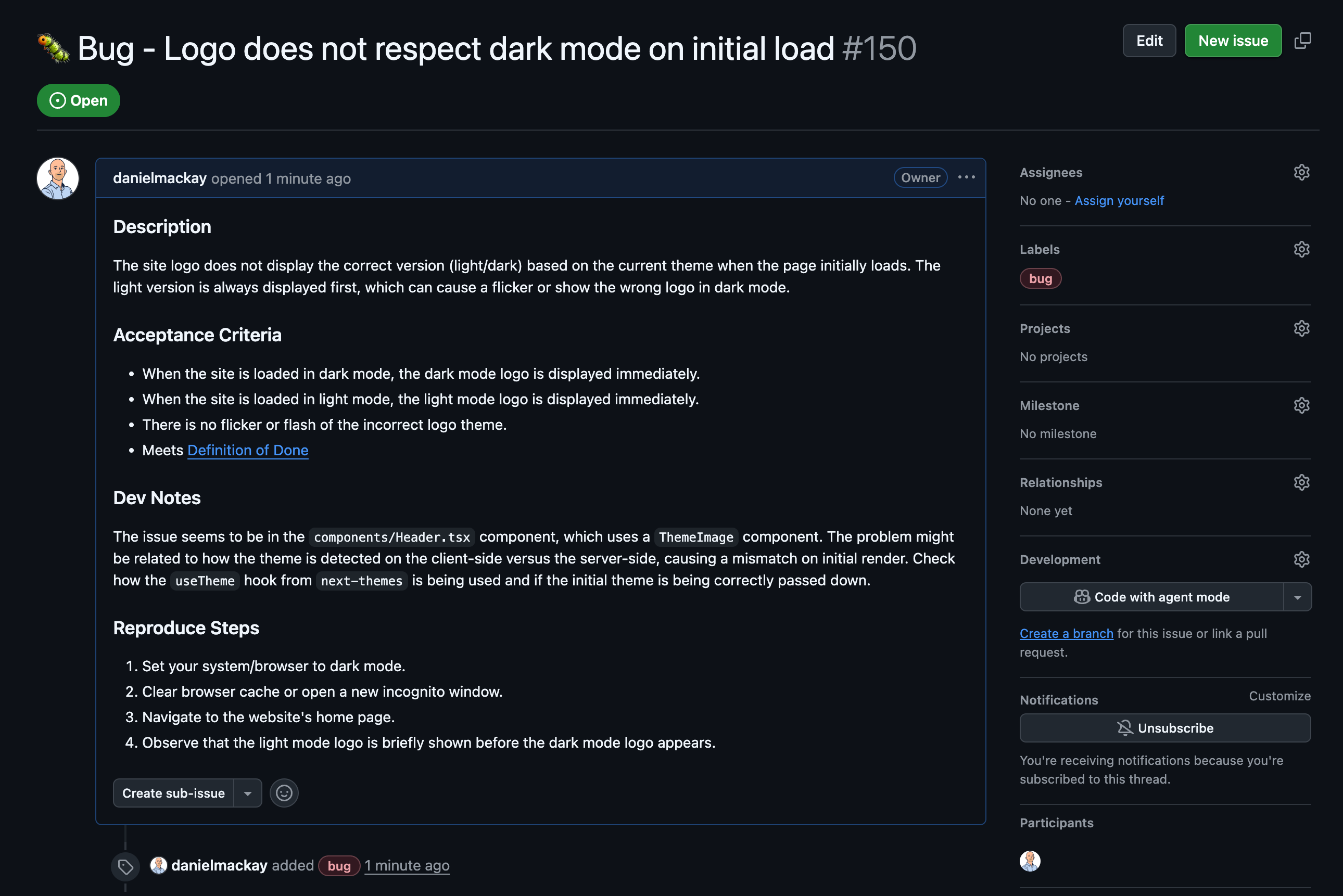The width and height of the screenshot is (1343, 896).
Task: Open the emoji reaction picker
Action: pyautogui.click(x=284, y=792)
